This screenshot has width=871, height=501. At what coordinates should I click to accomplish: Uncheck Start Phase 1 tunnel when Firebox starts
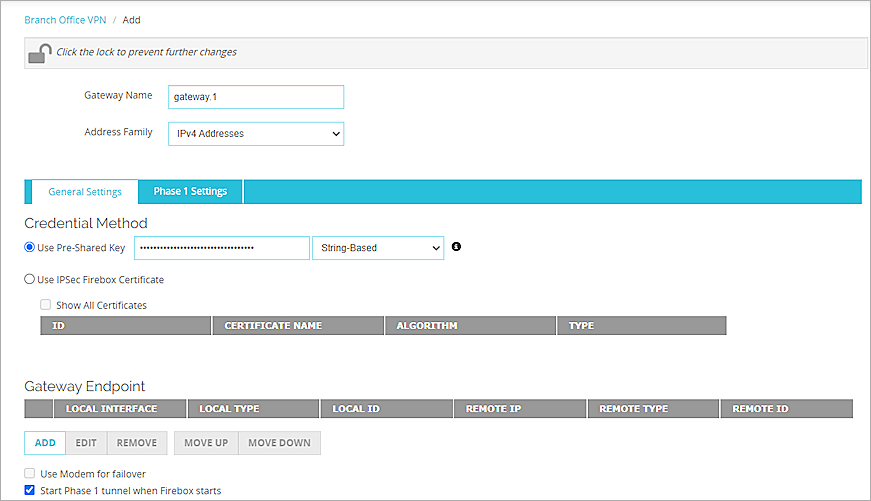tap(30, 491)
